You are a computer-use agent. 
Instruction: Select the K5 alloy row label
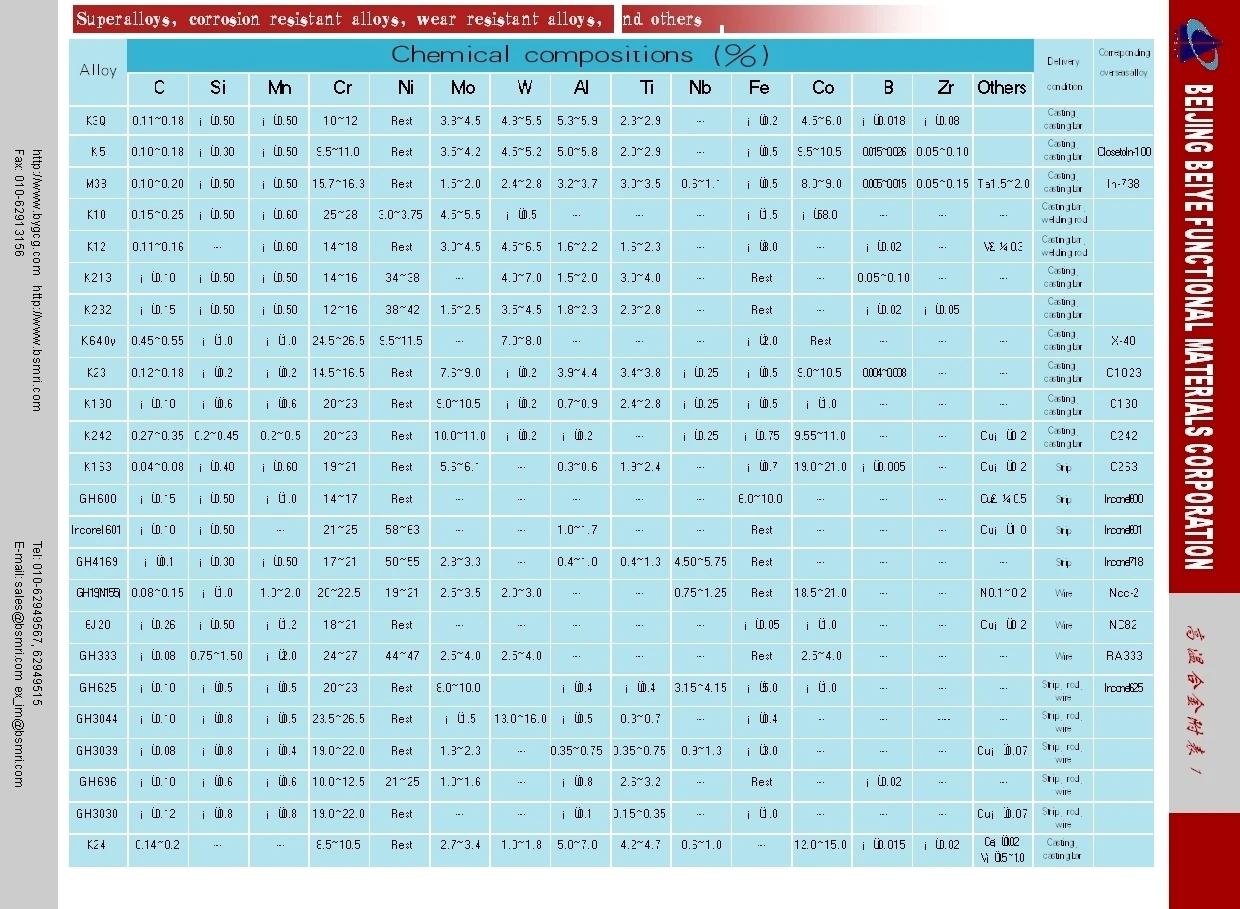coord(96,151)
